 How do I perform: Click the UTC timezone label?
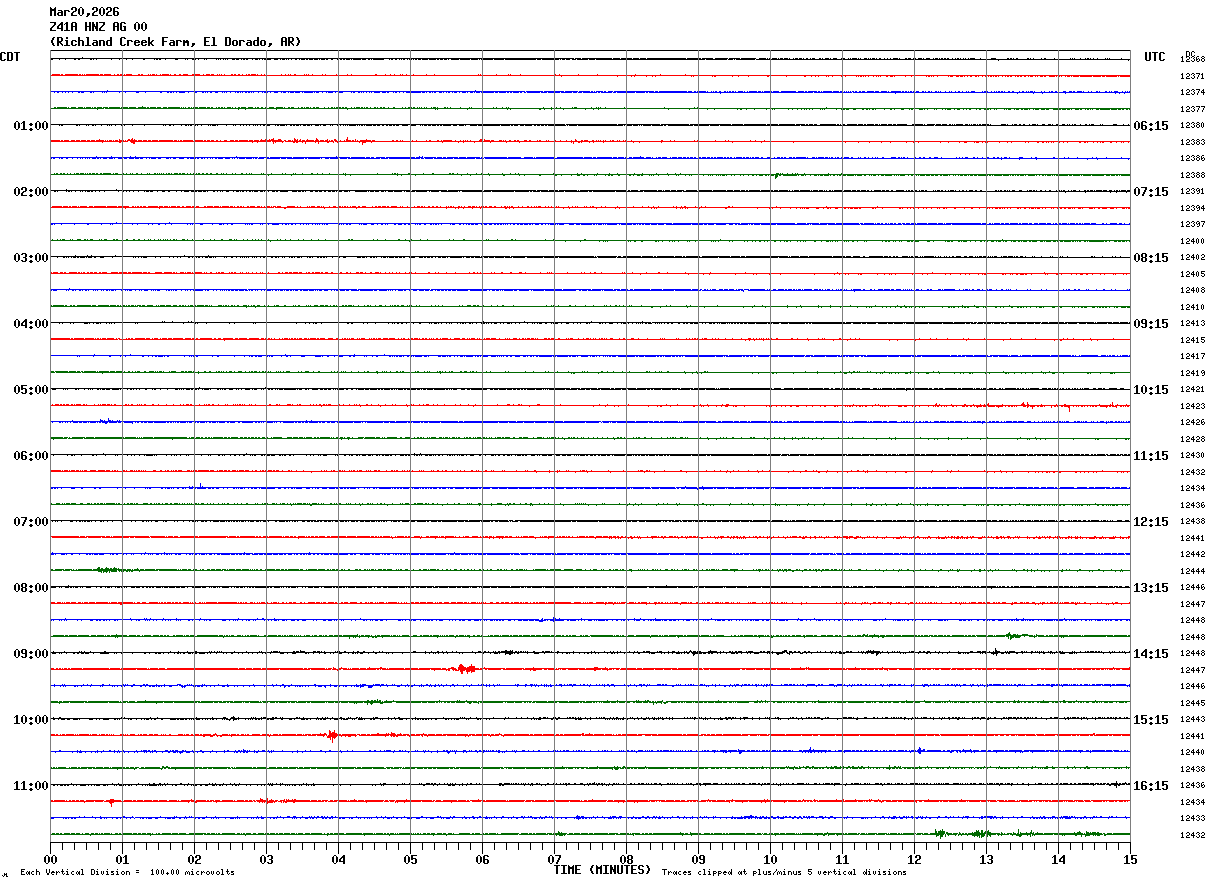point(1155,57)
